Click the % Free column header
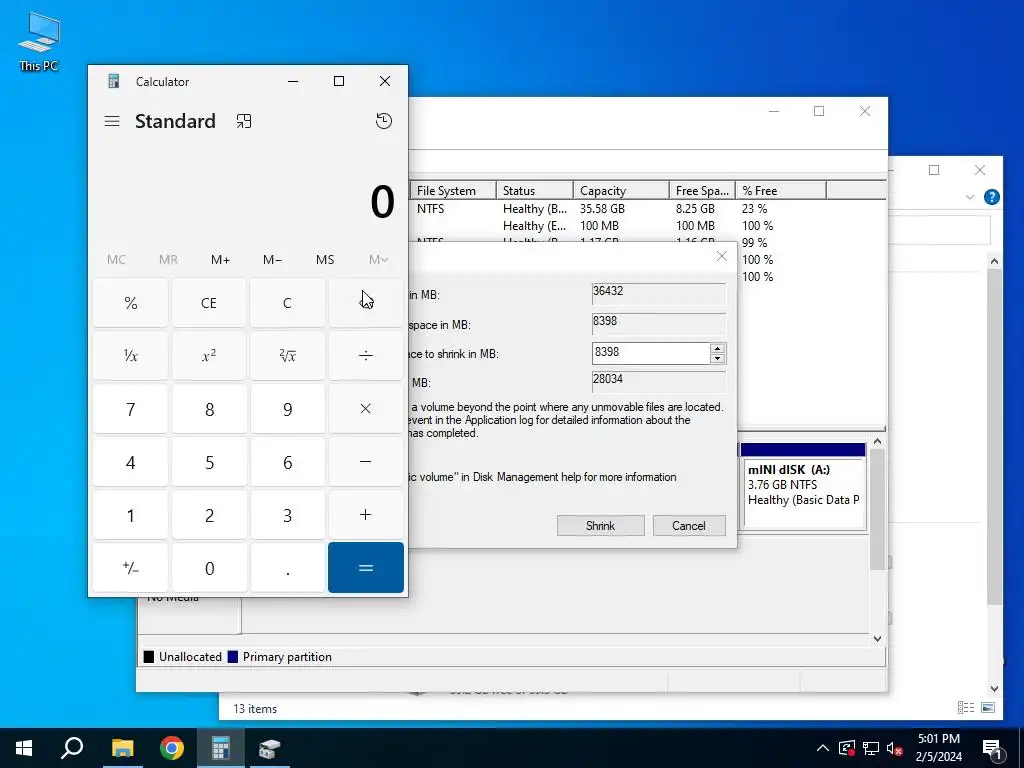 tap(781, 191)
